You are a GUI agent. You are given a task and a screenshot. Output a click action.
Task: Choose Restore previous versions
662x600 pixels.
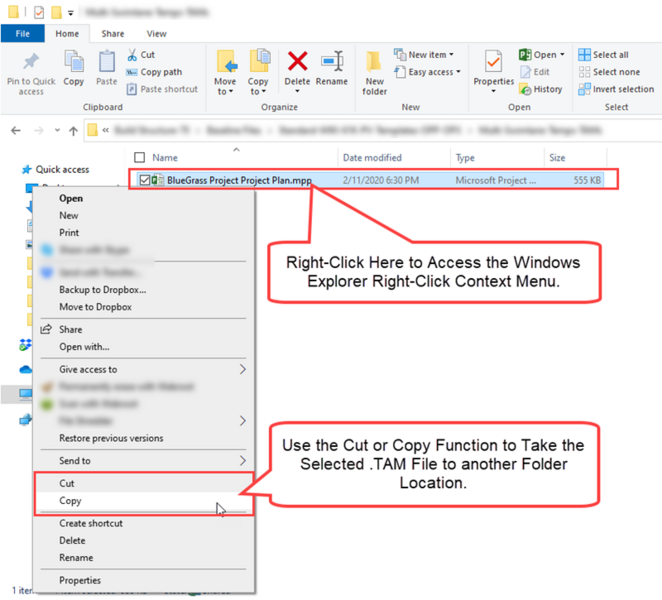111,438
